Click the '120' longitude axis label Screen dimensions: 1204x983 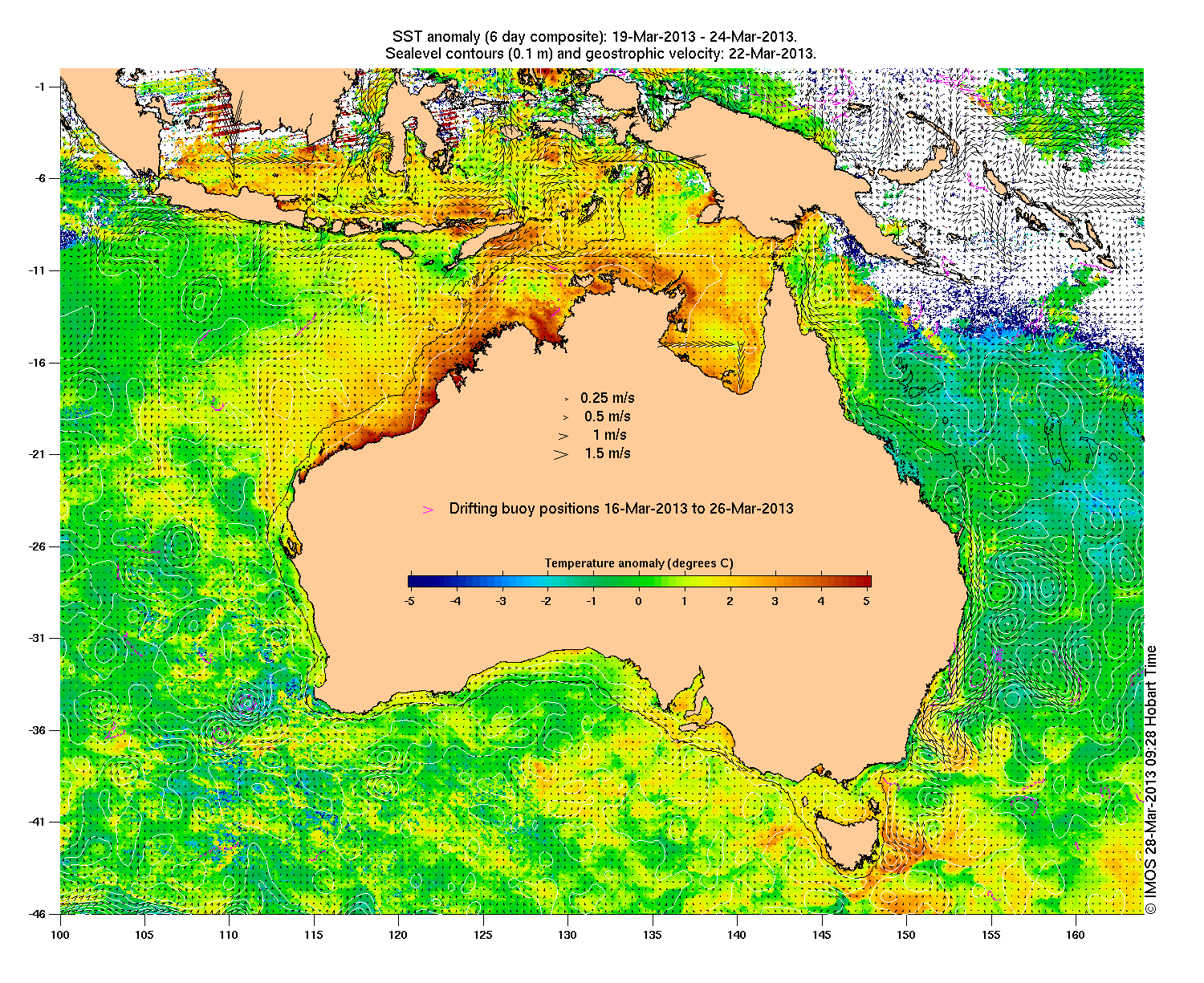point(398,934)
